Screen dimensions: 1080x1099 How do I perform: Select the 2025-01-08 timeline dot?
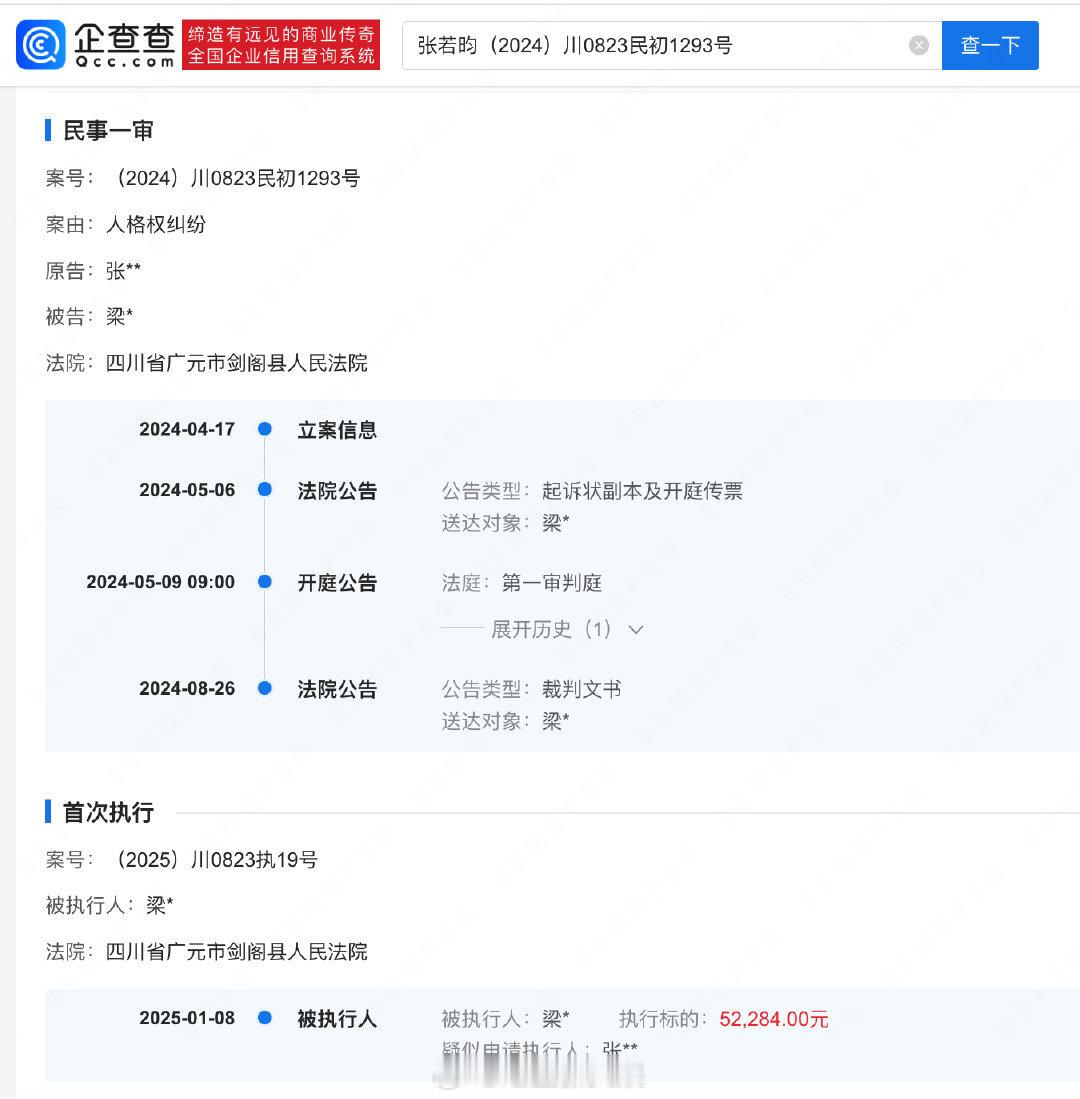[265, 1018]
